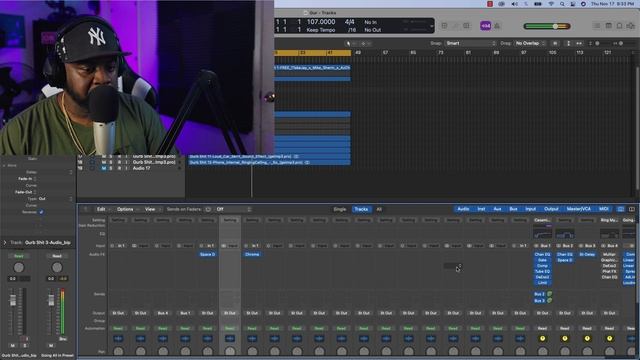640x360 pixels.
Task: Mute the left inspector channel strip
Action: pos(13,345)
